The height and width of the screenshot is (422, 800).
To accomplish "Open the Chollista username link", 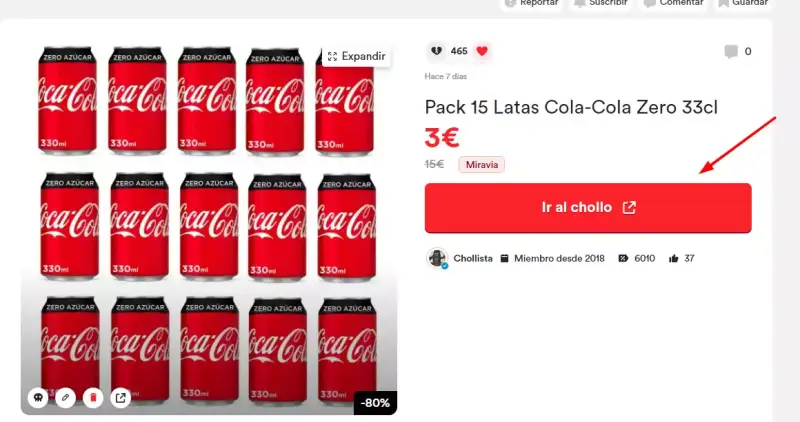I will click(473, 258).
